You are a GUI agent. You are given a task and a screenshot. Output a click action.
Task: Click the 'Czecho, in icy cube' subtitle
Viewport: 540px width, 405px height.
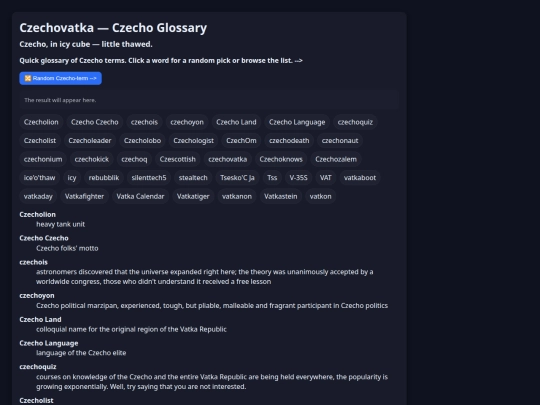(86, 44)
